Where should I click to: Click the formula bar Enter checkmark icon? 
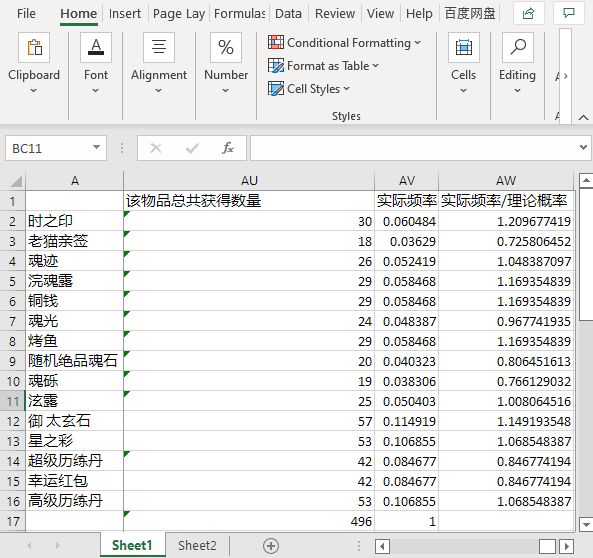pos(192,148)
